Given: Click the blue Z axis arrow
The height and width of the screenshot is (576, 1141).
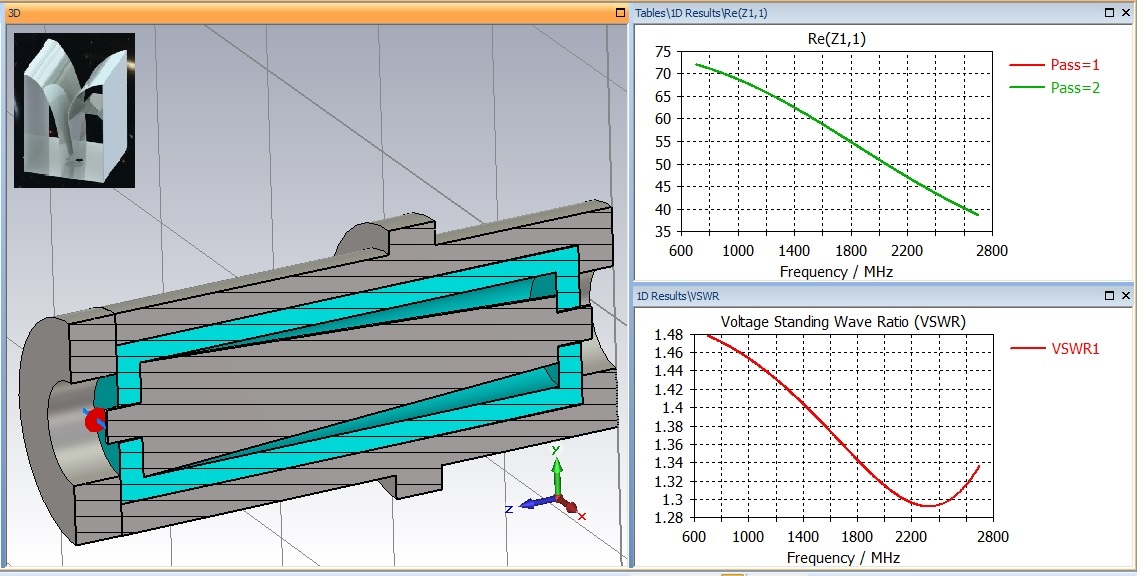Looking at the screenshot, I should tap(531, 503).
